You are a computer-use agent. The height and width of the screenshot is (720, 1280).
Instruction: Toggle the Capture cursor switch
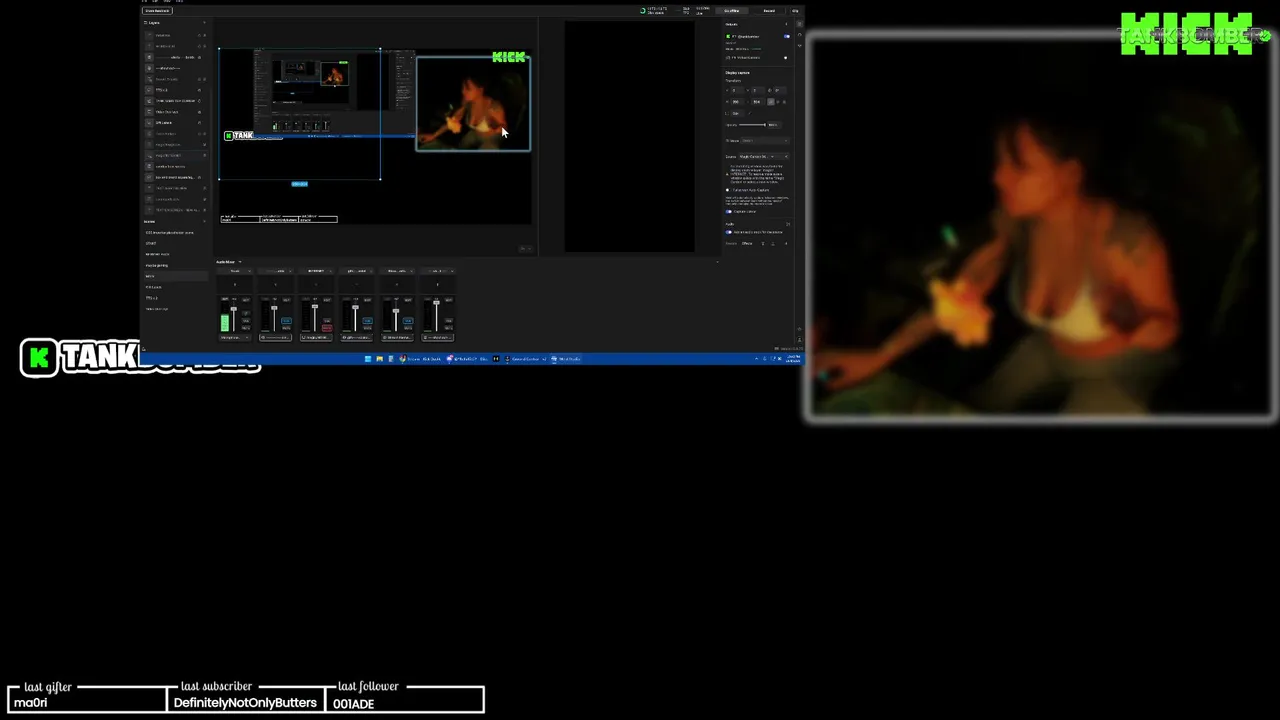(728, 212)
